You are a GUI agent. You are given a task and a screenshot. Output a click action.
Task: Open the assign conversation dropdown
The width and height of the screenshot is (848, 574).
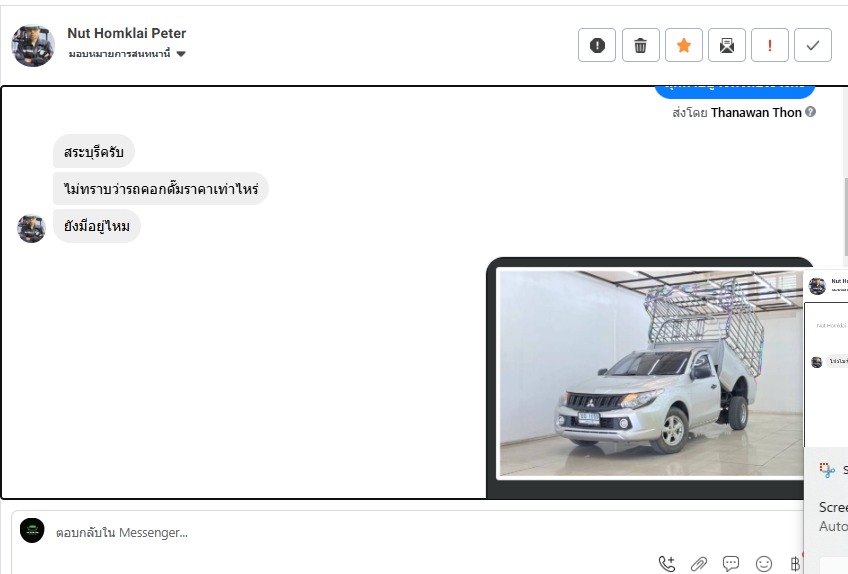(x=127, y=54)
